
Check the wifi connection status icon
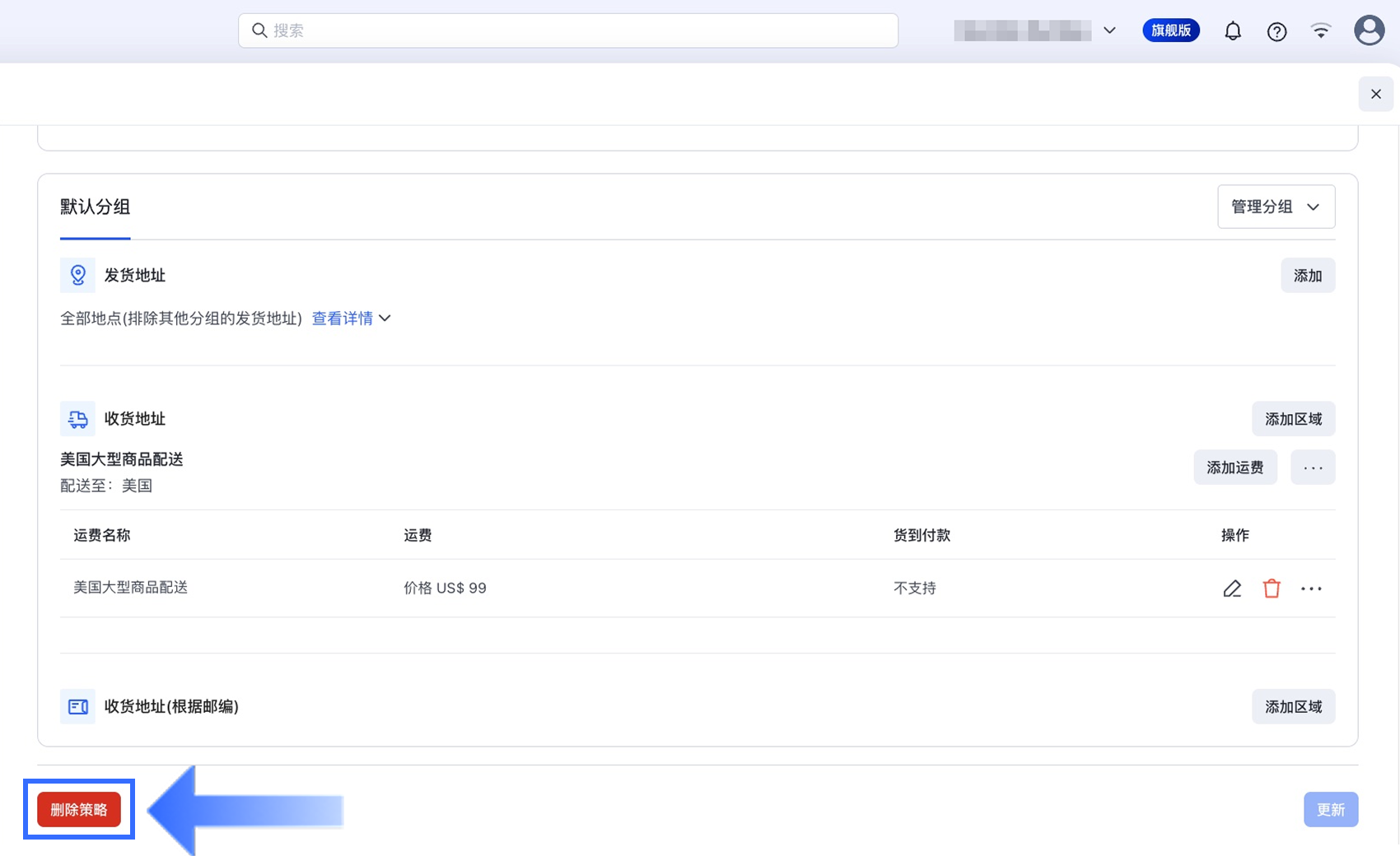click(1321, 31)
